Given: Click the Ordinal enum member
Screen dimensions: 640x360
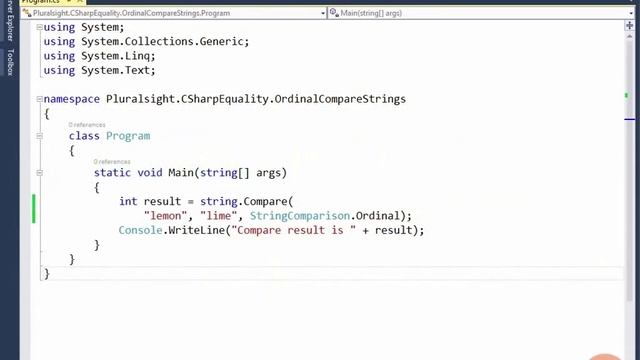Looking at the screenshot, I should click(378, 216).
